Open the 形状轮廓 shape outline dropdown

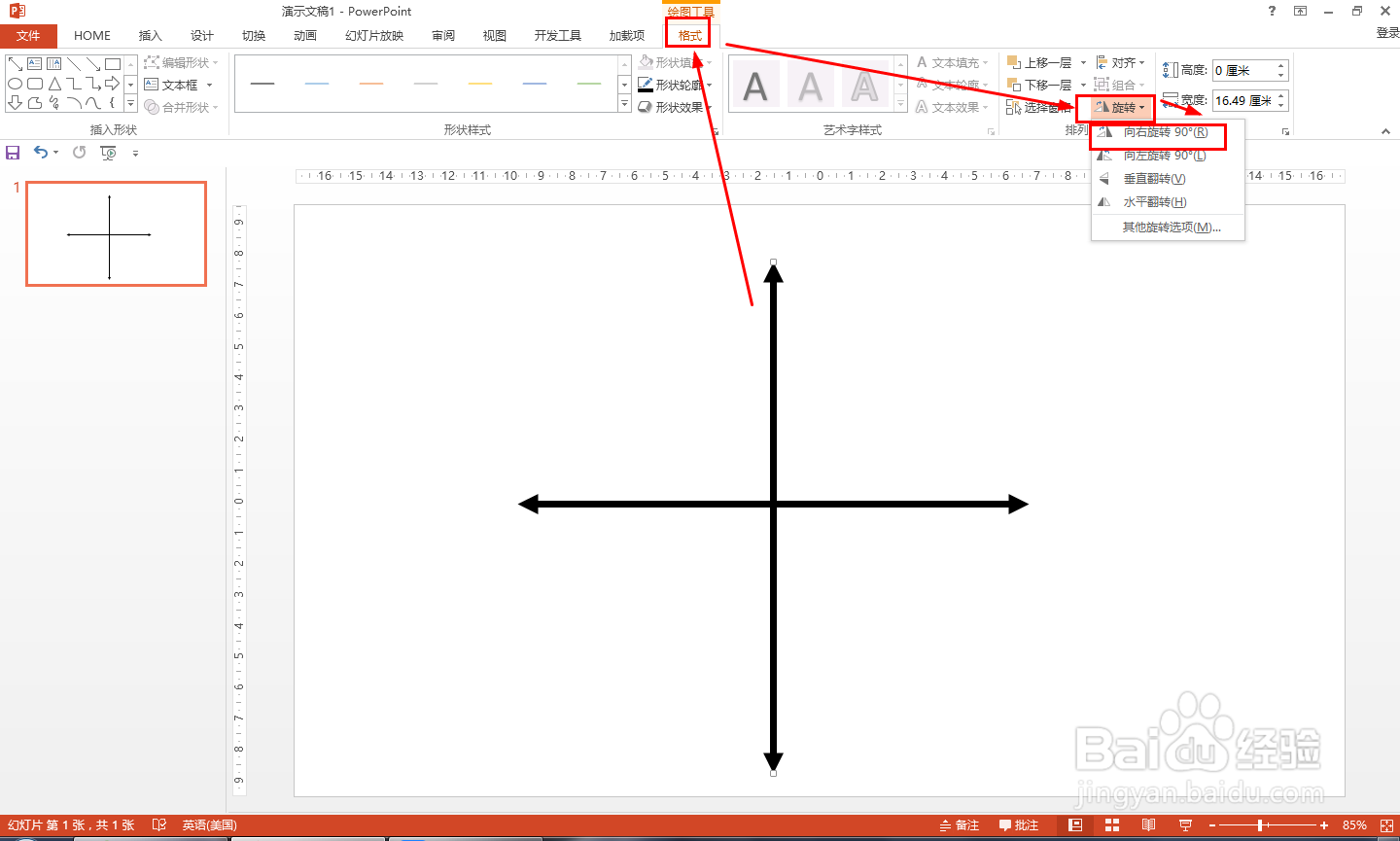[676, 86]
